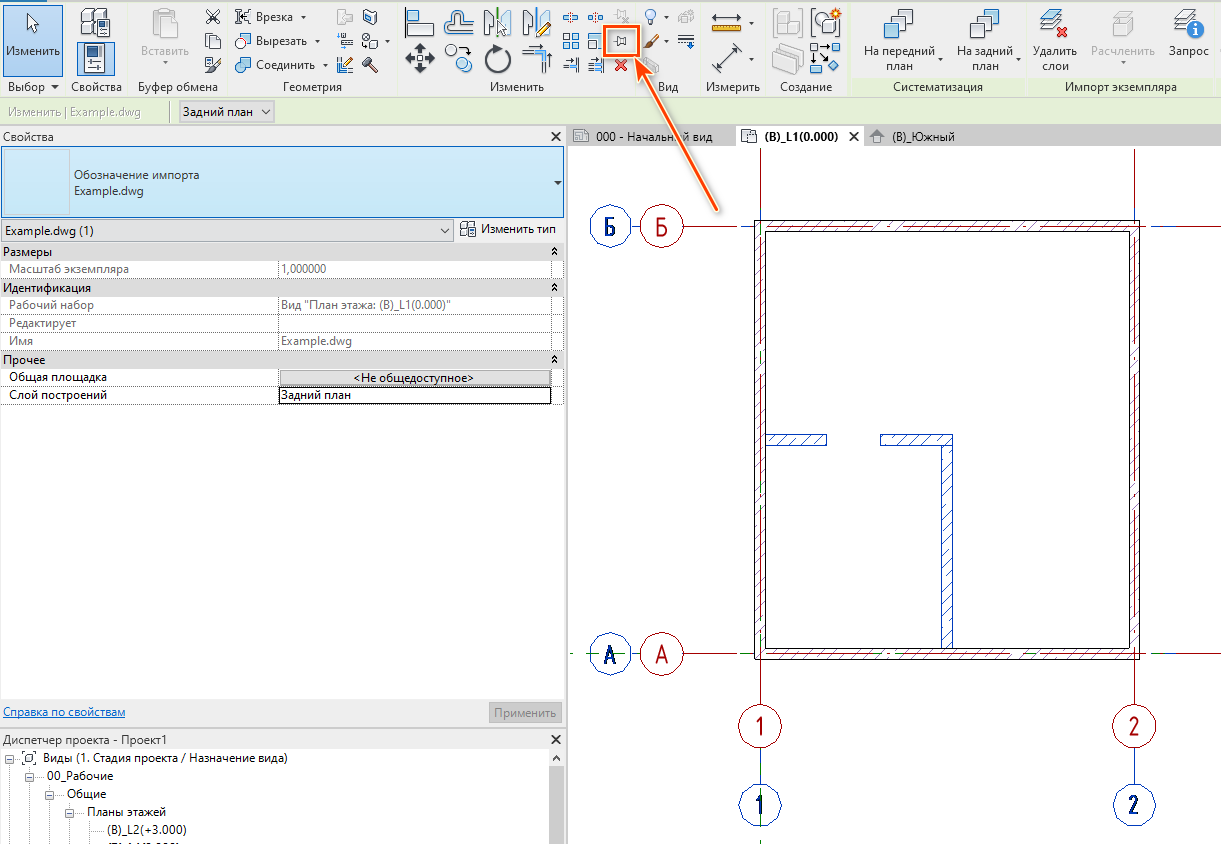
Task: Click the Align tool in the Modify panel
Action: point(419,20)
